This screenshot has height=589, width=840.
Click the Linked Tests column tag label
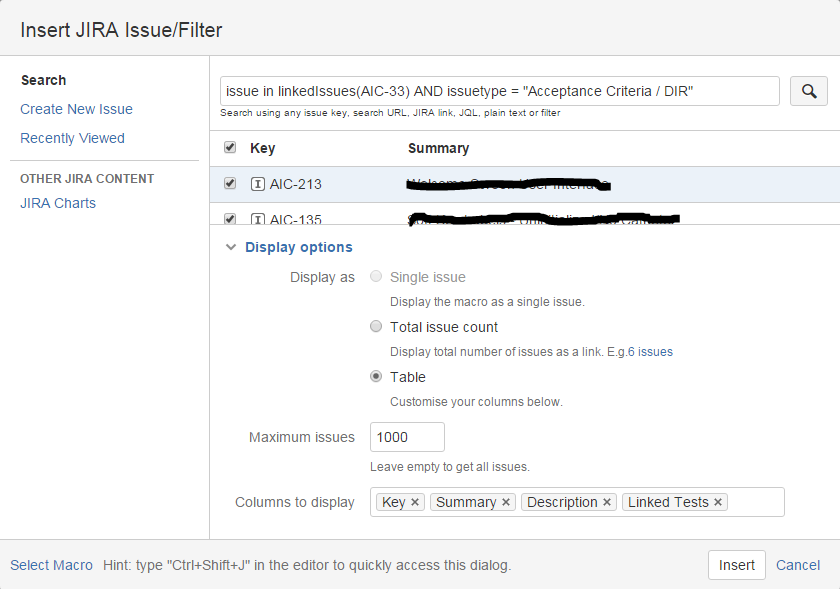pyautogui.click(x=668, y=502)
